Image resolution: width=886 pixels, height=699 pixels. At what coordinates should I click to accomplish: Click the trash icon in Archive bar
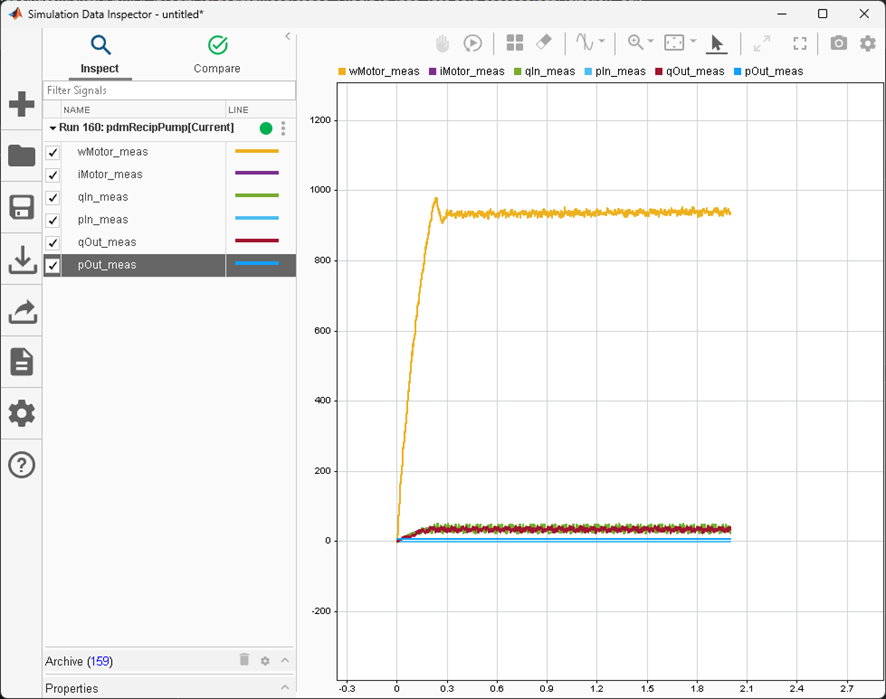[244, 659]
